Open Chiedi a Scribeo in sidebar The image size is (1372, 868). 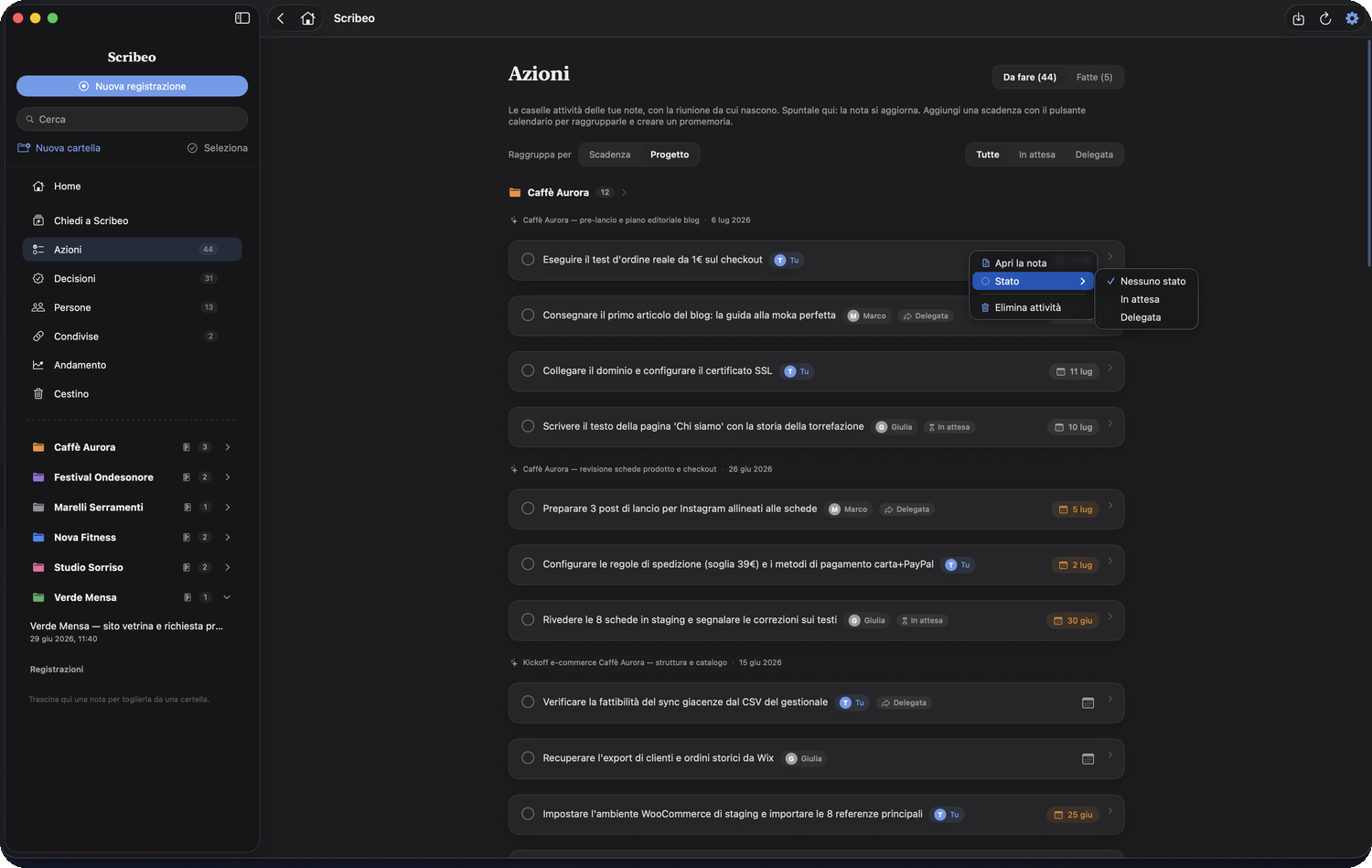(132, 220)
